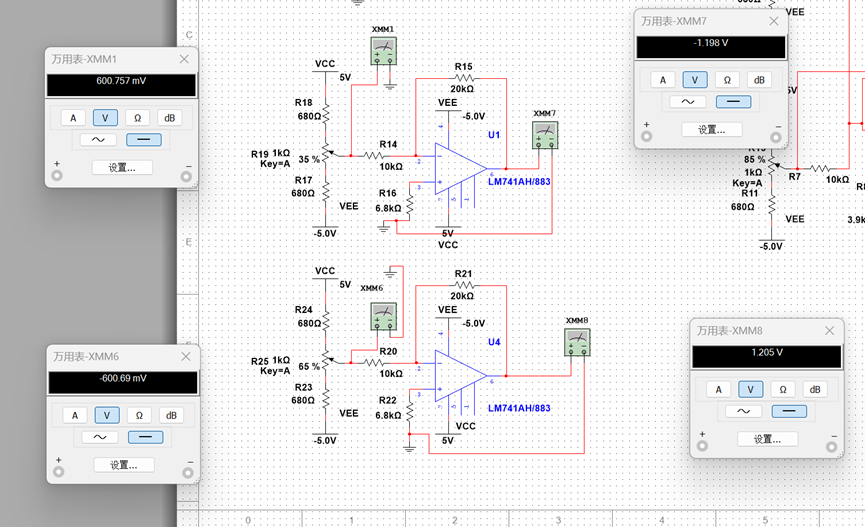Open settings in XMM1 multimeter panel
This screenshot has width=865, height=527.
click(122, 167)
